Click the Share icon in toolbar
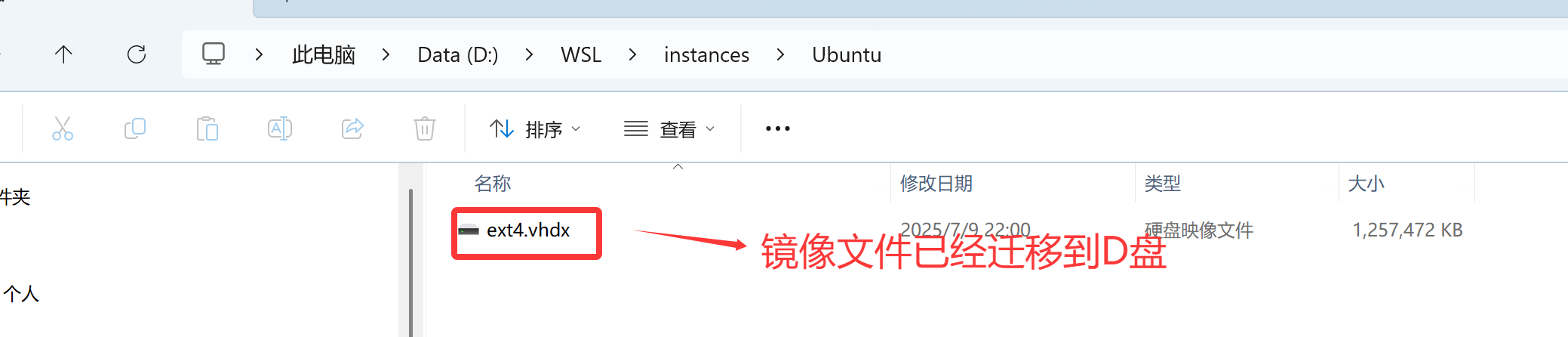 352,128
